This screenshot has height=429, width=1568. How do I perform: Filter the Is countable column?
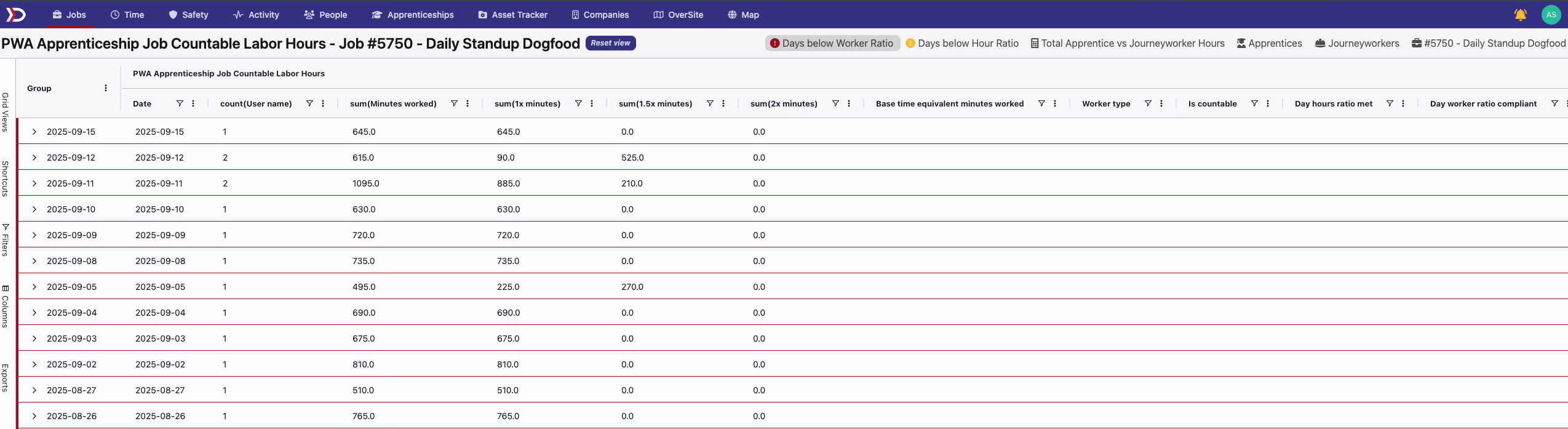1254,103
